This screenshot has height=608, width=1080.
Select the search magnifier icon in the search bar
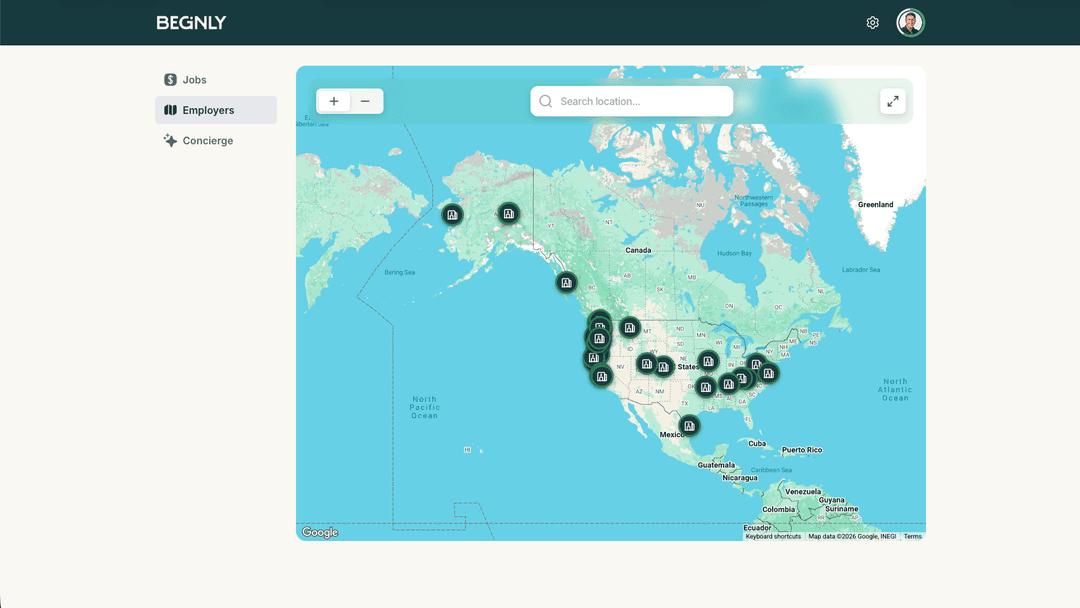coord(545,101)
